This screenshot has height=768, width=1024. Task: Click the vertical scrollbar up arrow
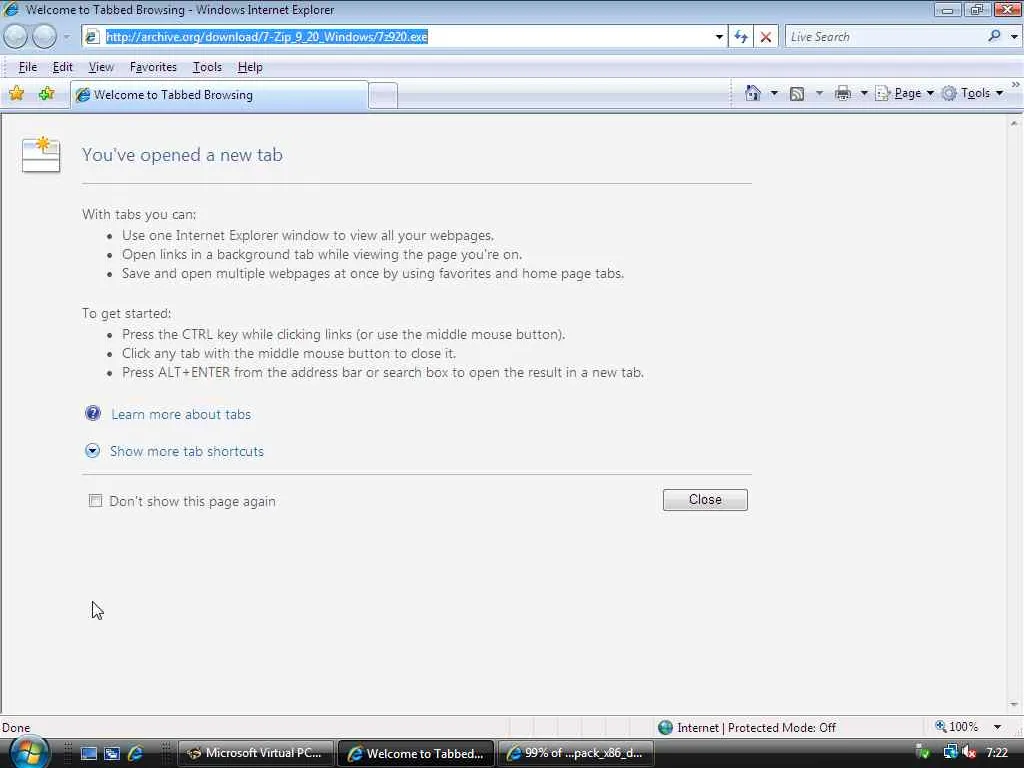1014,123
